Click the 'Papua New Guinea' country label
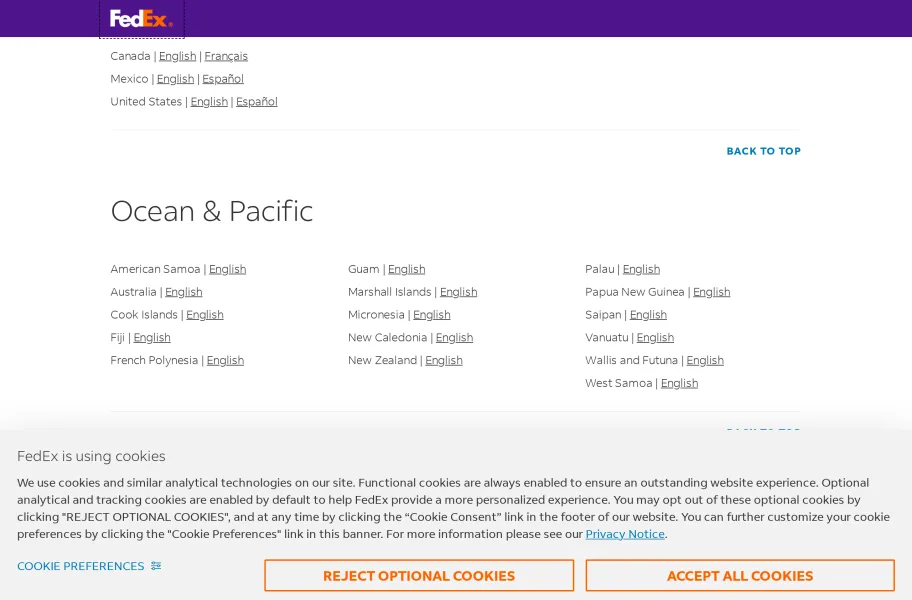912x600 pixels. (635, 292)
